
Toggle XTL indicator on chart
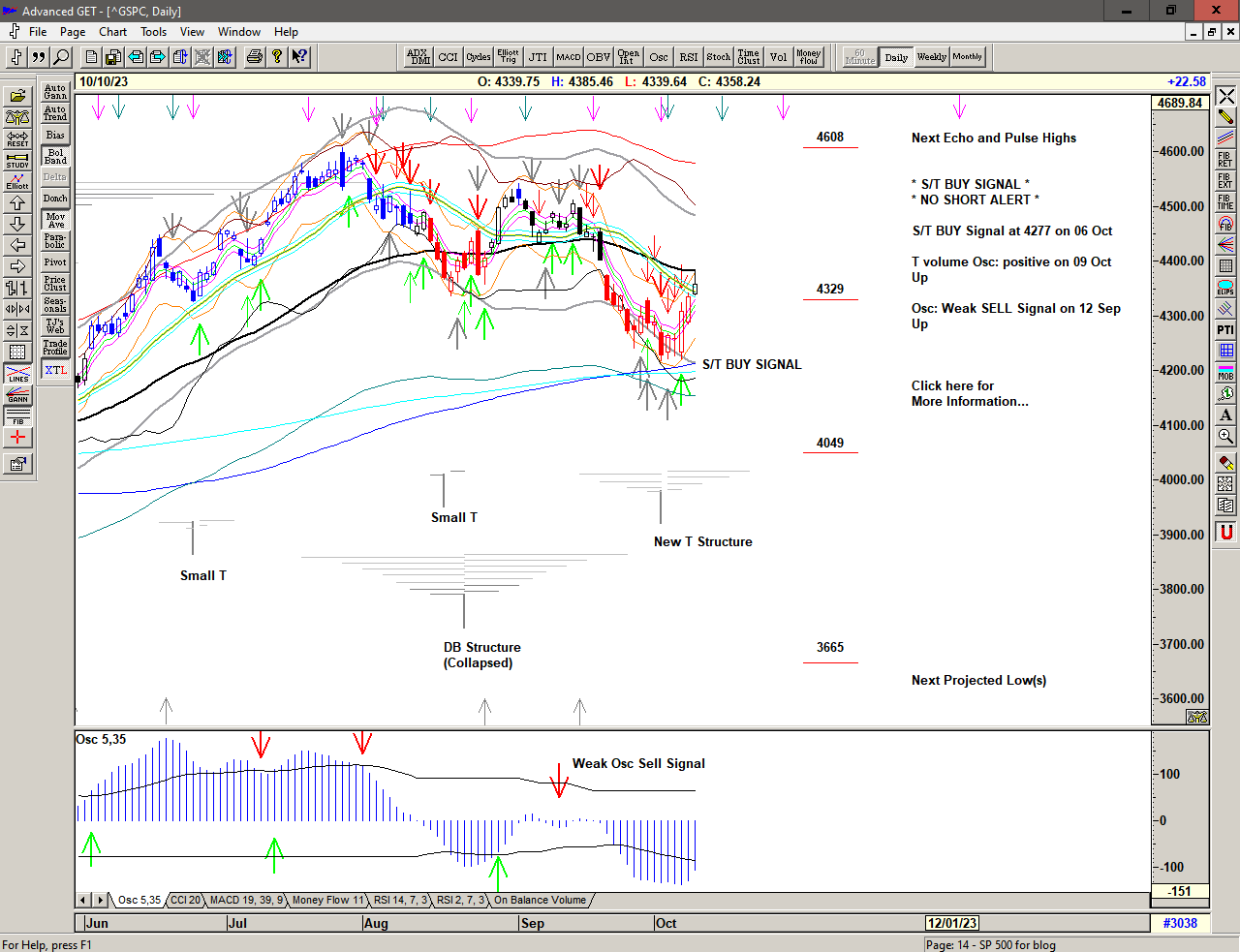tap(55, 370)
